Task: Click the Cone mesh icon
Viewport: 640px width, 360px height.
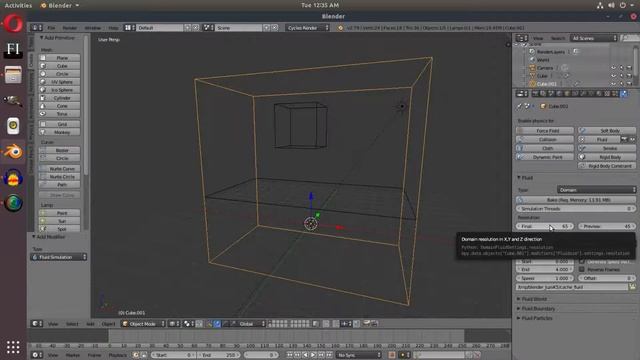Action: tap(43, 106)
